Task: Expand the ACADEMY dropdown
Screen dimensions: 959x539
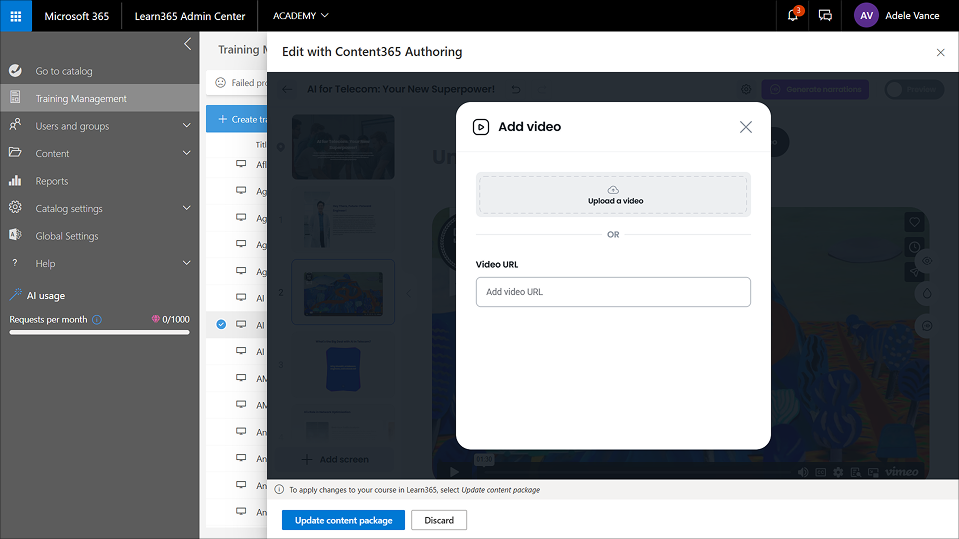Action: (x=300, y=15)
